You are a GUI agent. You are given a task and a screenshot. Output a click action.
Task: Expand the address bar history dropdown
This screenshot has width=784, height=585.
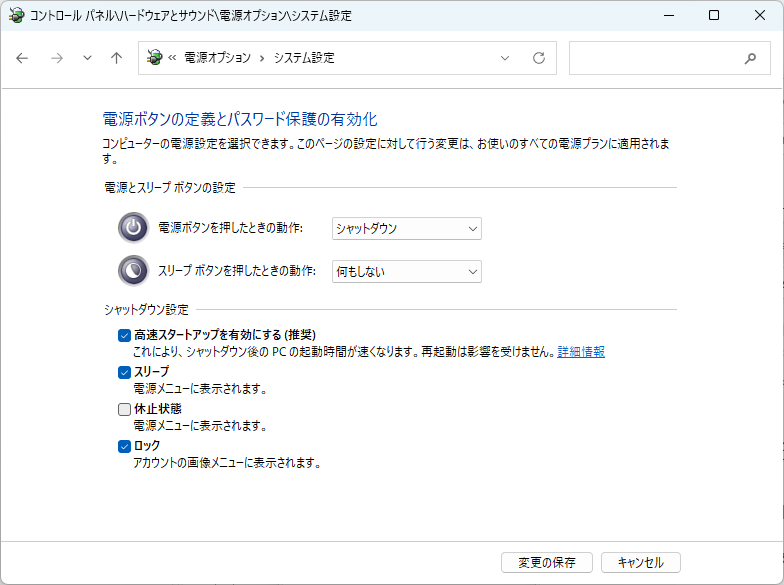505,58
